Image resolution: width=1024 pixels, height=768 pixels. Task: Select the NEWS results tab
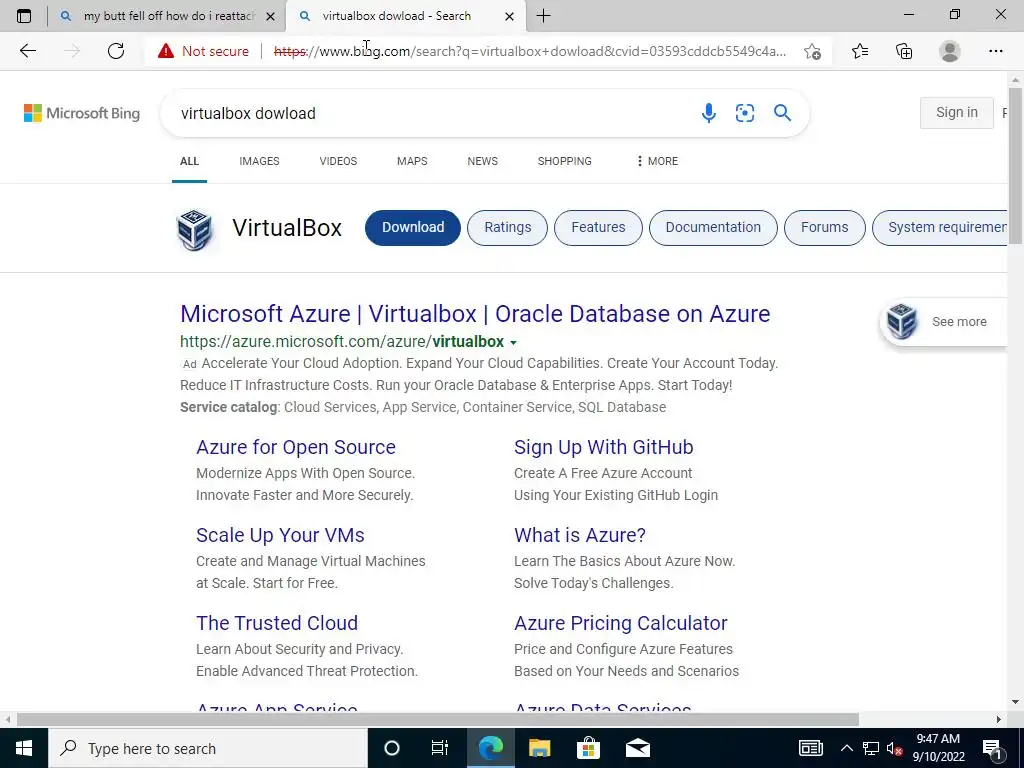point(483,161)
